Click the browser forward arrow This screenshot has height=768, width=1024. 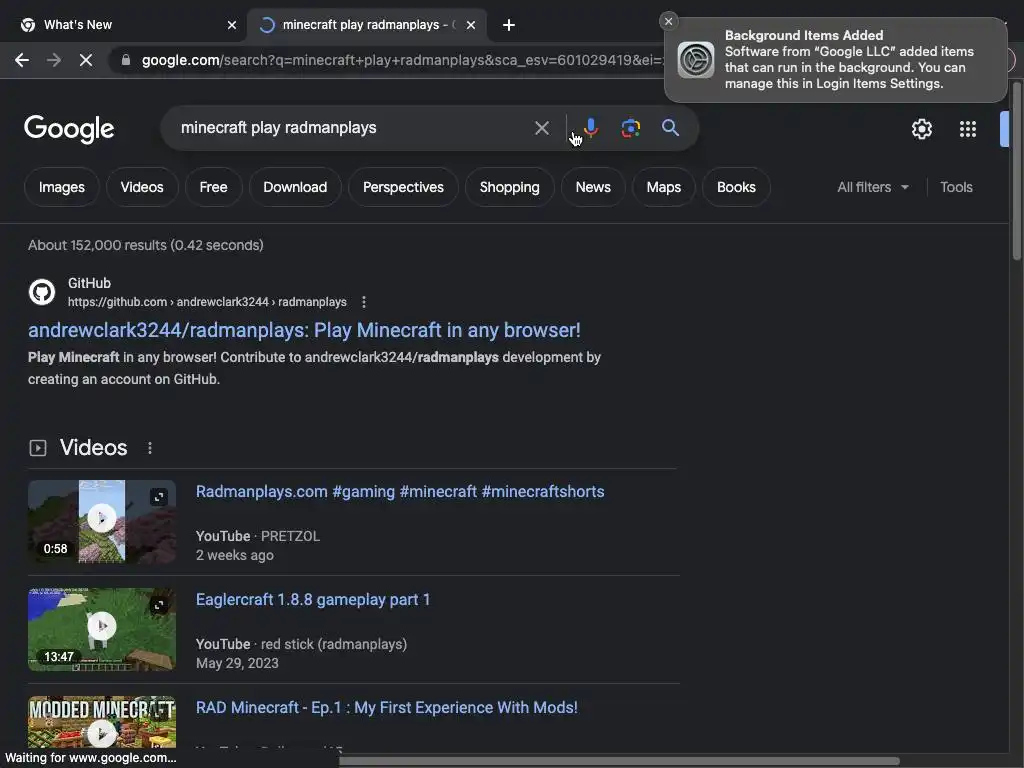point(54,60)
